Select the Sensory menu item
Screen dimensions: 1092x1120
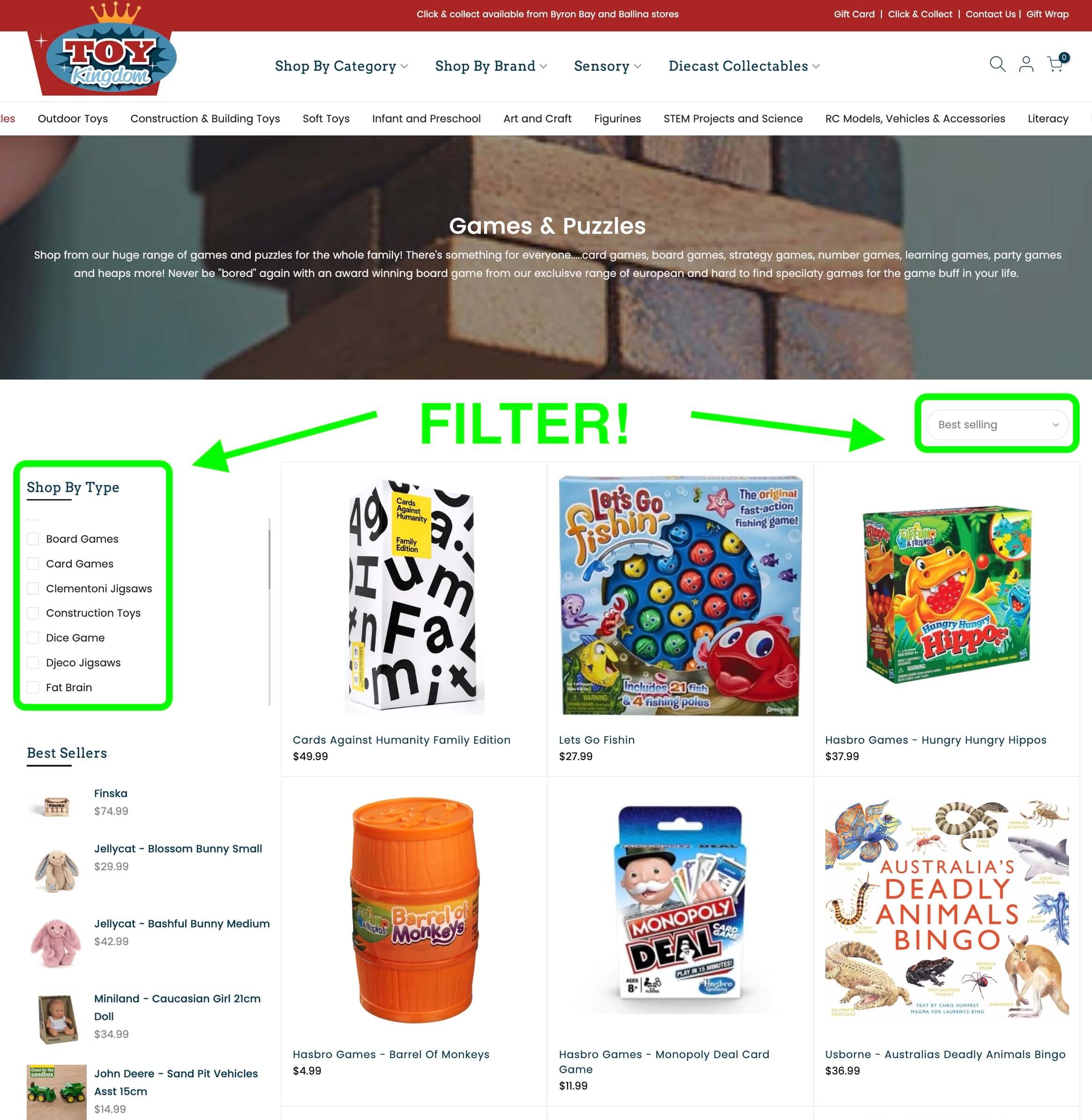click(601, 66)
